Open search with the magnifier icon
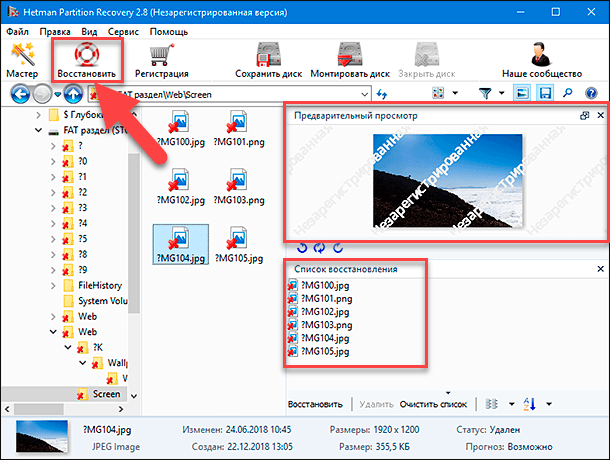Viewport: 610px width, 460px height. (x=568, y=93)
